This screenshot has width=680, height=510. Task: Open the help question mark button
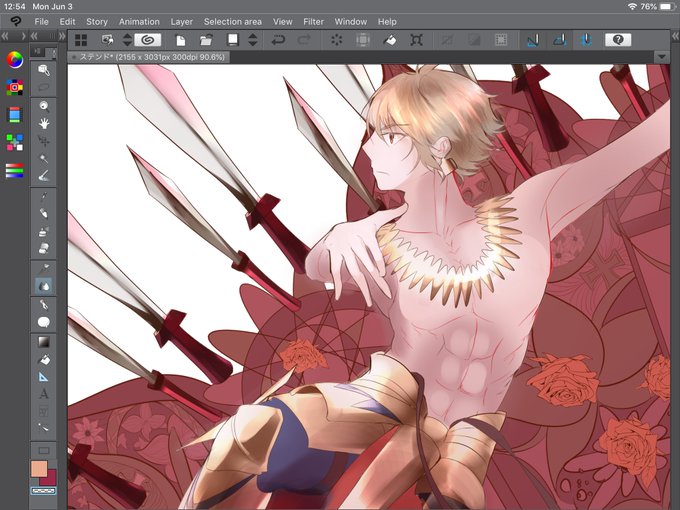[618, 40]
